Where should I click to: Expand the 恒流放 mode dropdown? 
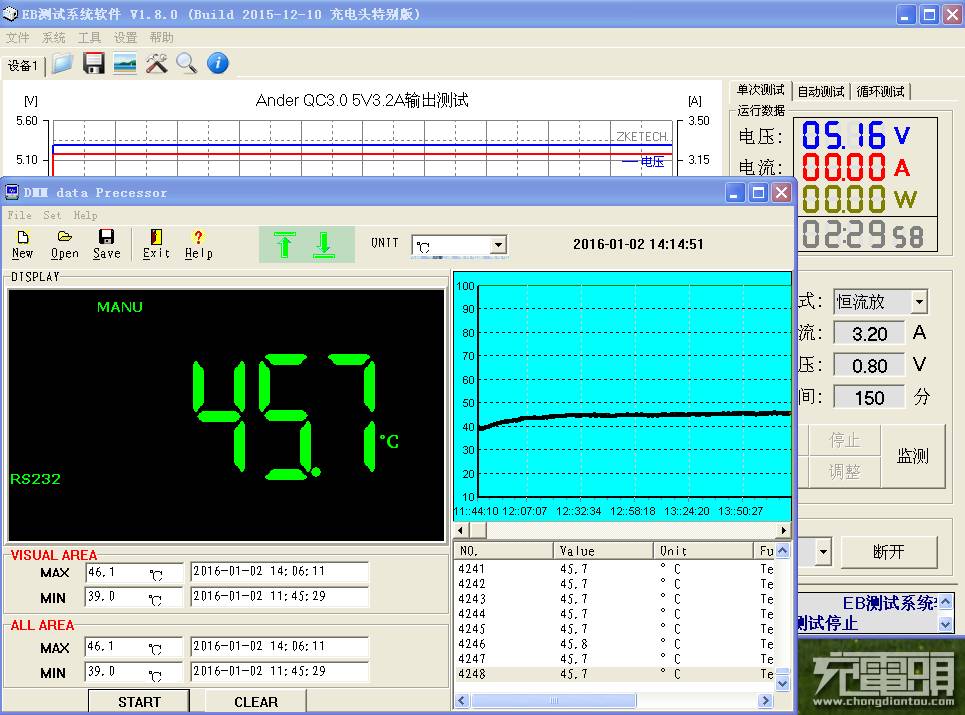point(919,302)
